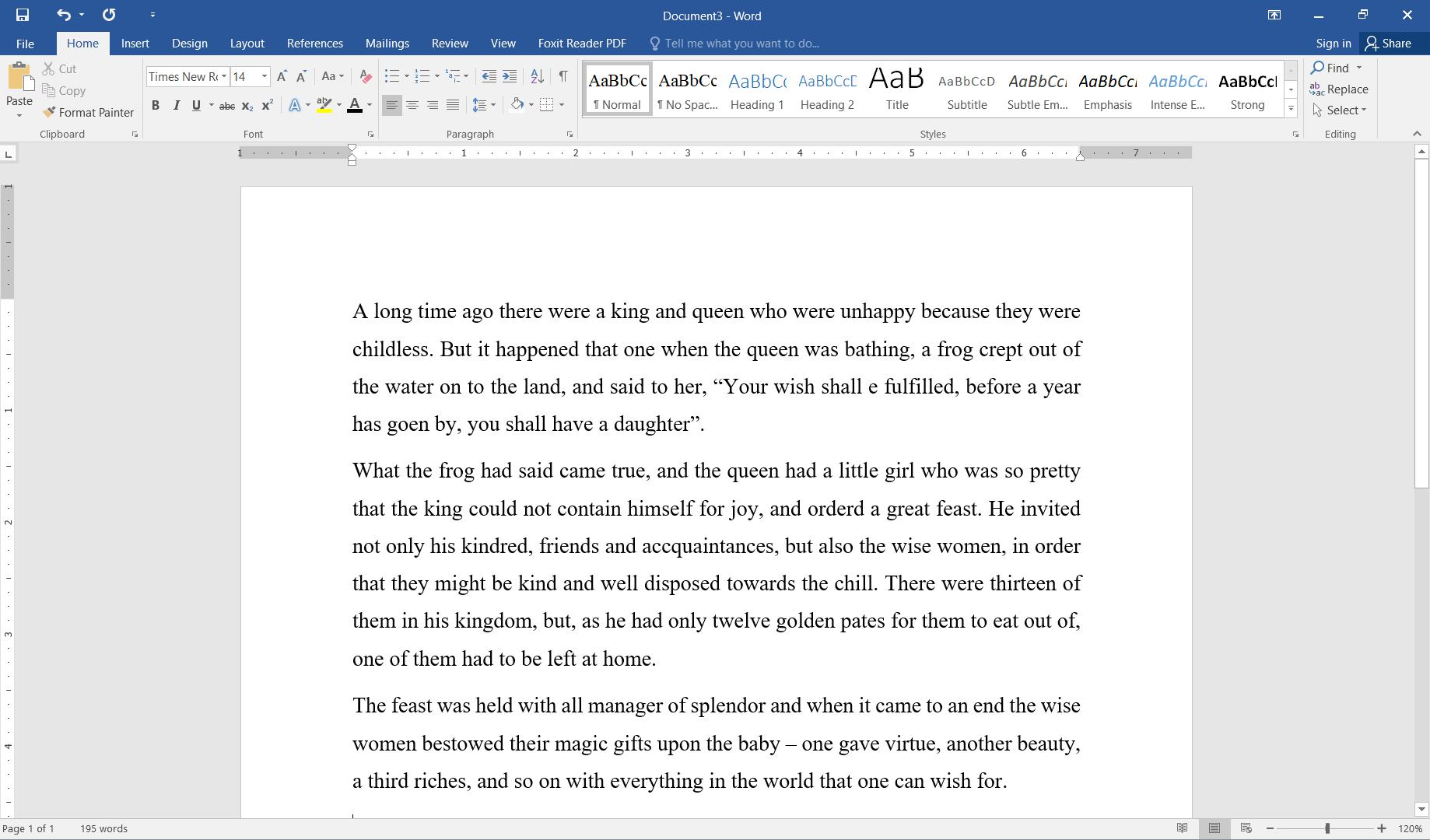Open the Review ribbon tab
1430x840 pixels.
pos(450,44)
